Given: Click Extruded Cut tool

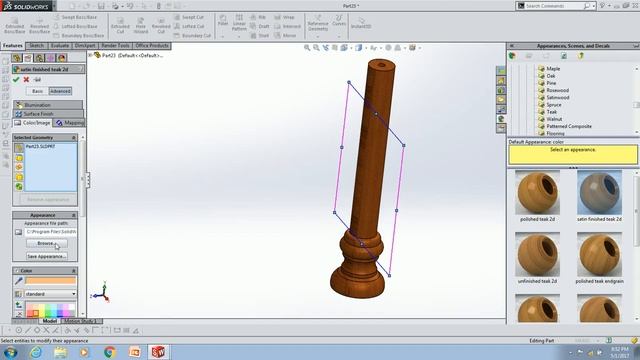Looking at the screenshot, I should [120, 25].
